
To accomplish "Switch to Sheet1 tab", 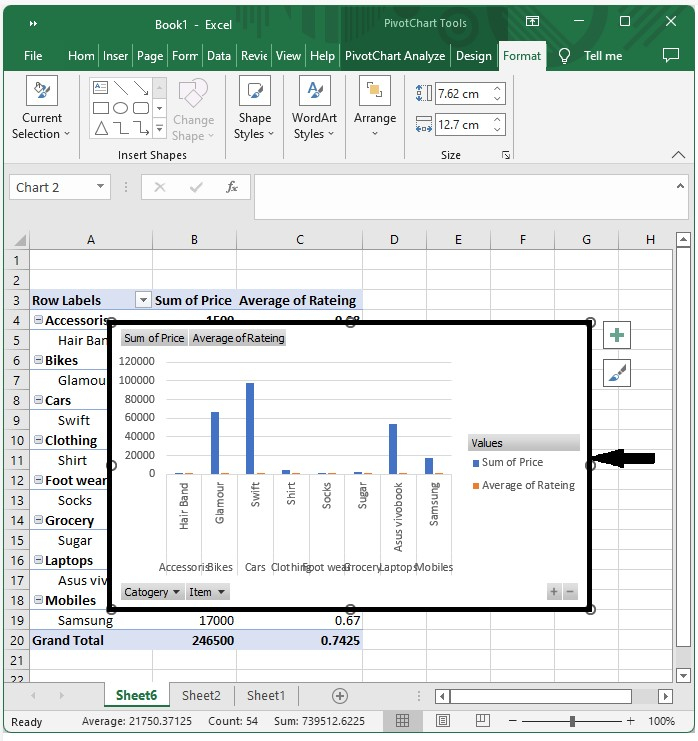I will click(x=266, y=696).
